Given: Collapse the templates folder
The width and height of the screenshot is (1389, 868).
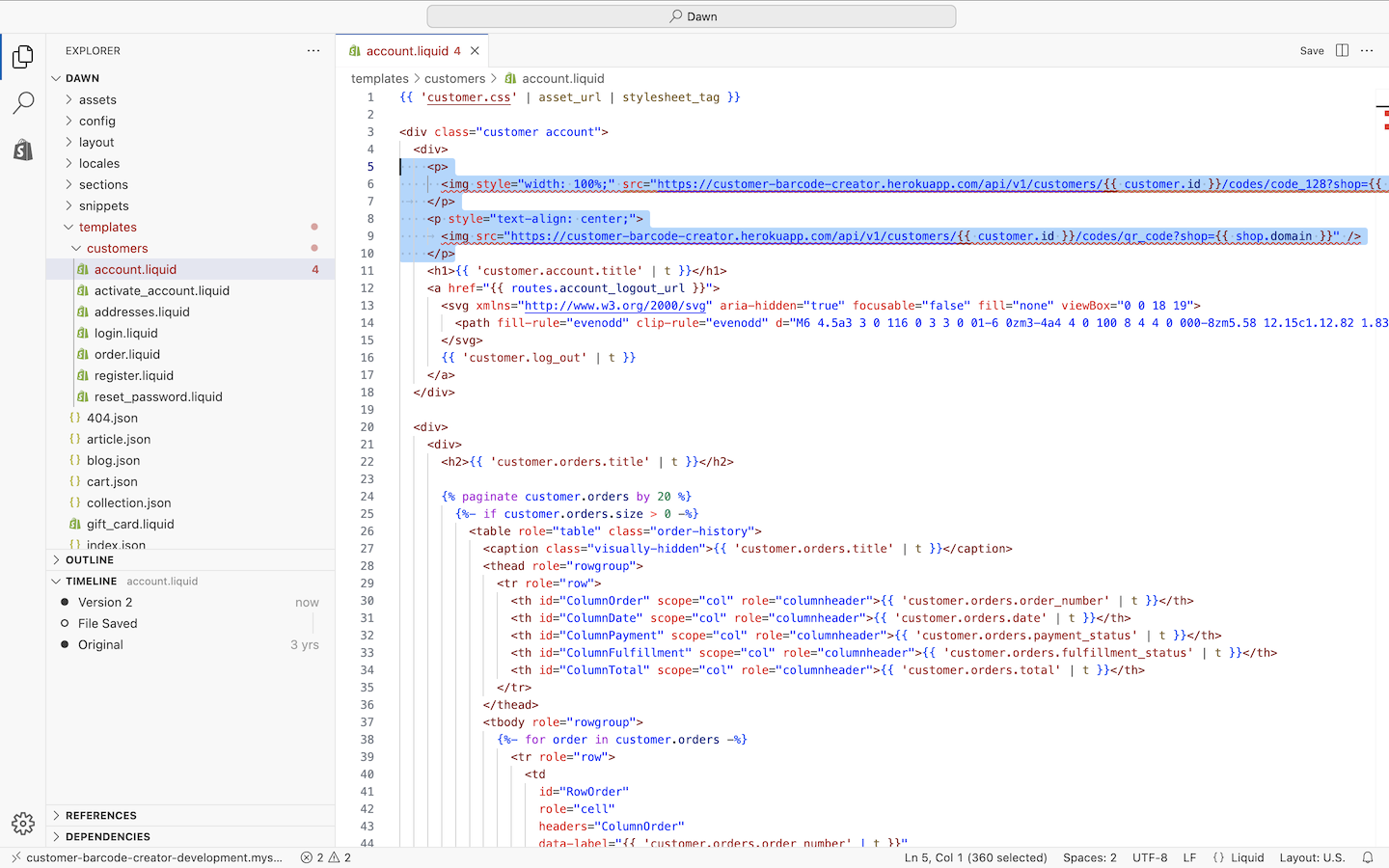Looking at the screenshot, I should (x=107, y=228).
